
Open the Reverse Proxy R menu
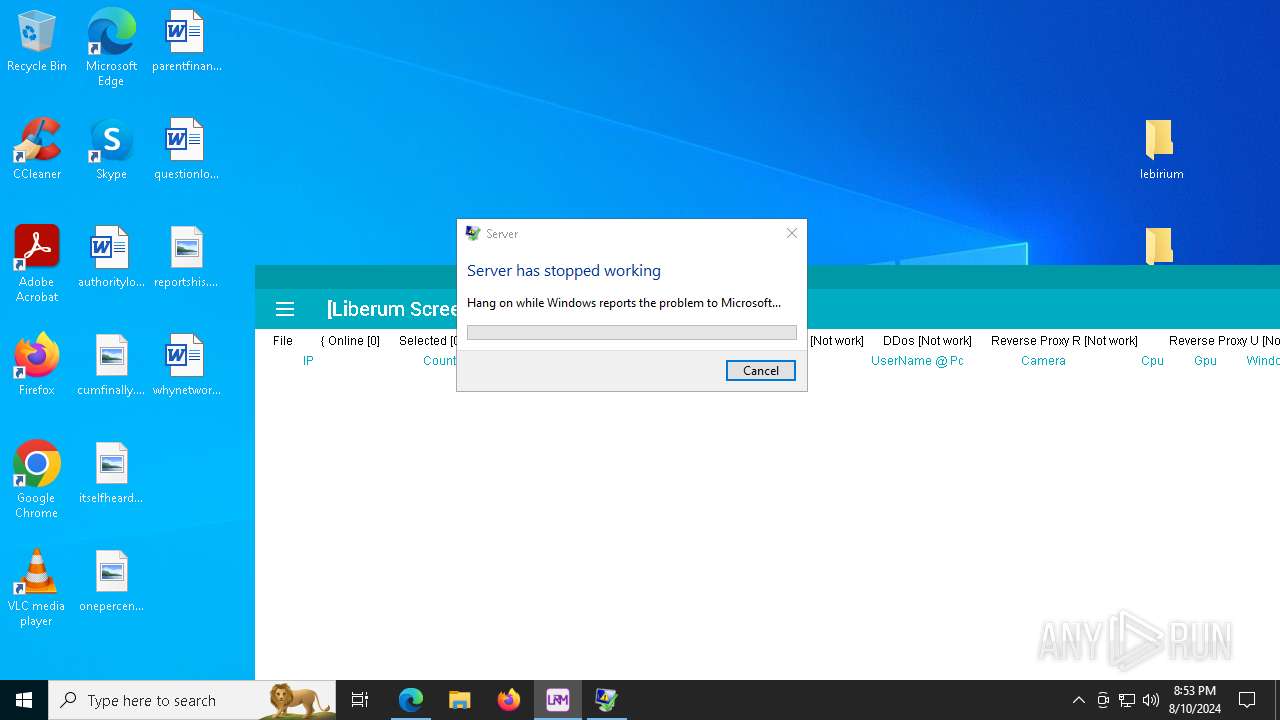(1064, 341)
